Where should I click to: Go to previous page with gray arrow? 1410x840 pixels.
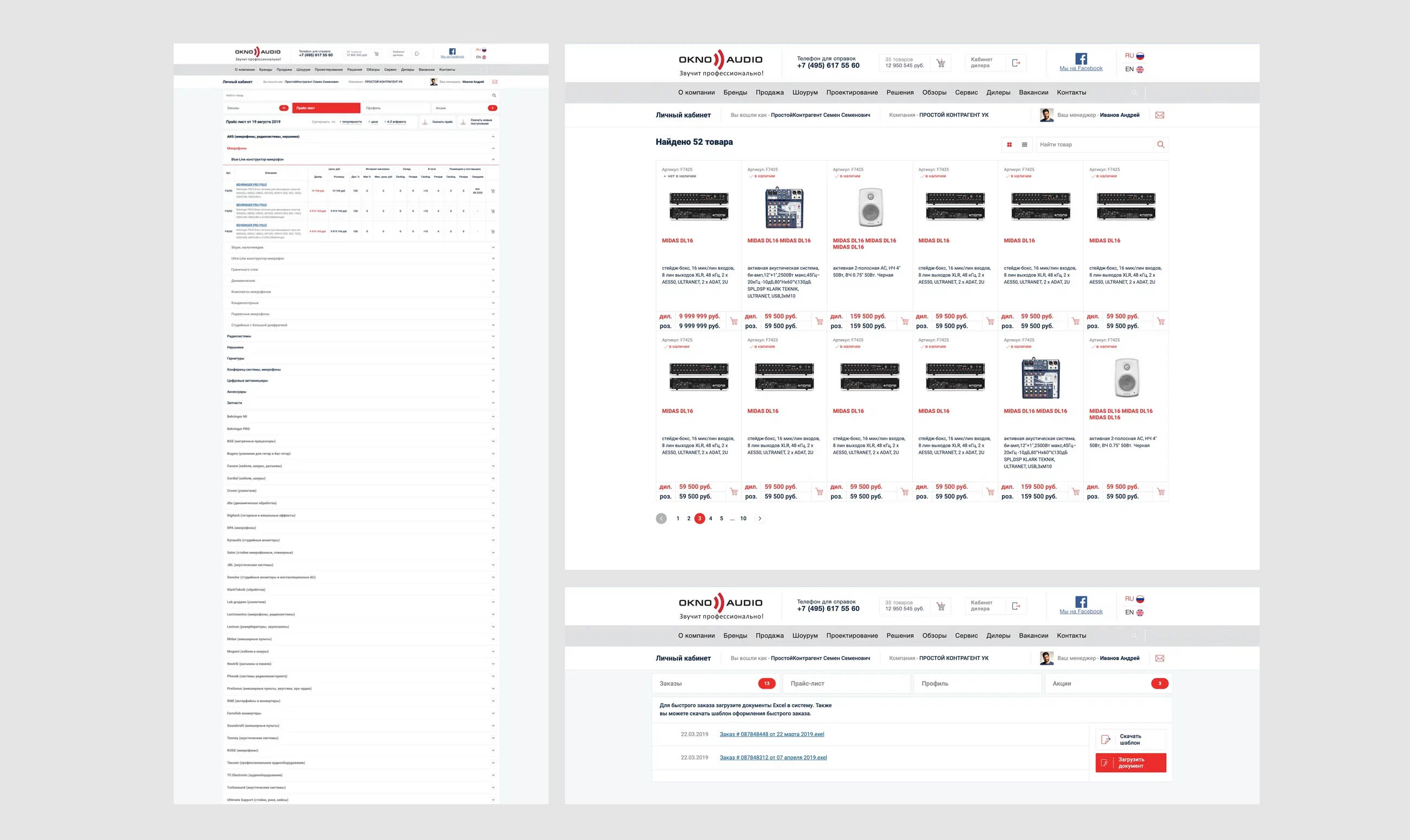(661, 519)
